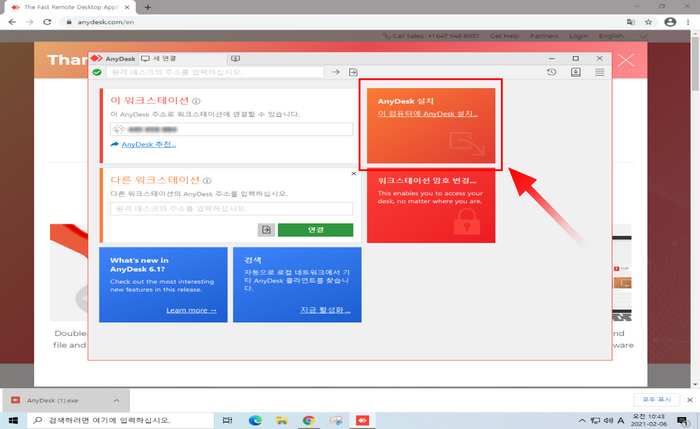
Task: Reload the anydesk.com page
Action: (x=47, y=22)
